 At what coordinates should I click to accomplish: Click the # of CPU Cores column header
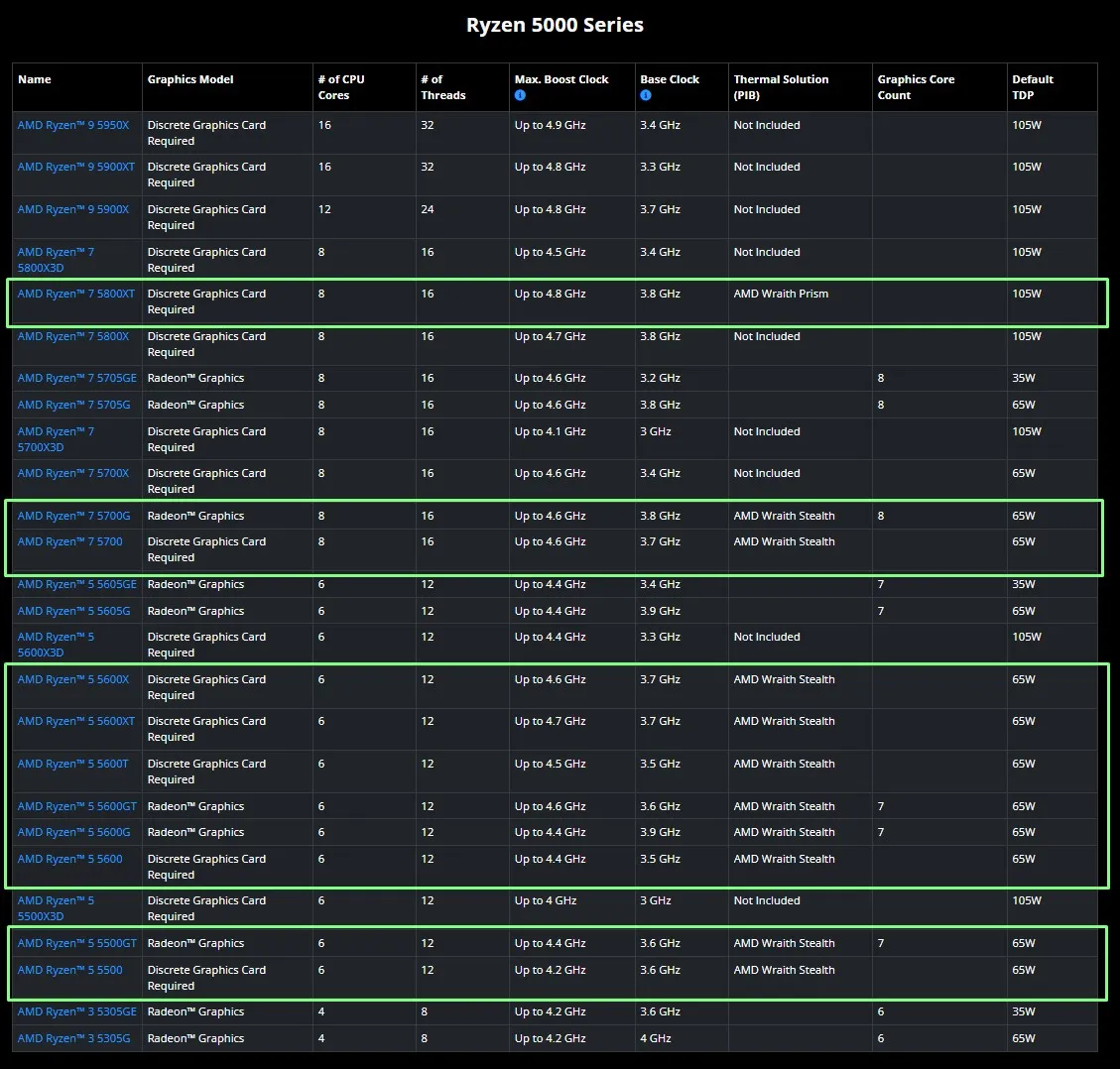click(341, 87)
